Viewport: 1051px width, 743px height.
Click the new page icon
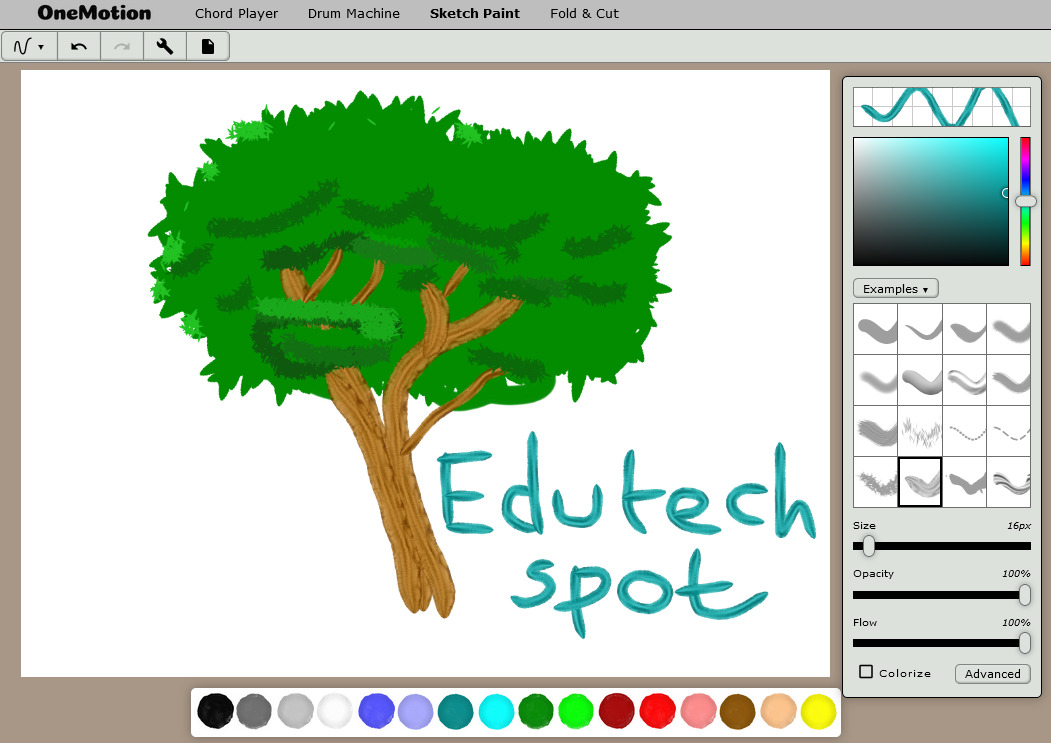click(208, 45)
